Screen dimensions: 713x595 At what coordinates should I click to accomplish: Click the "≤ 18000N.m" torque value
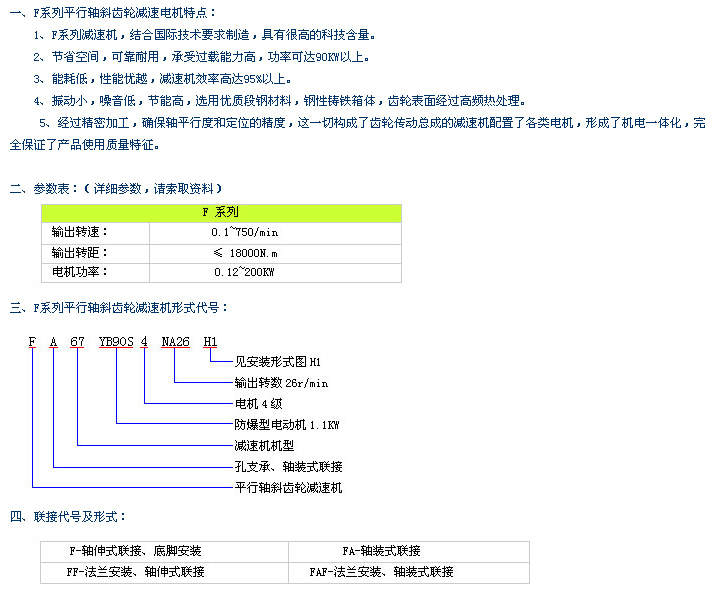point(245,253)
